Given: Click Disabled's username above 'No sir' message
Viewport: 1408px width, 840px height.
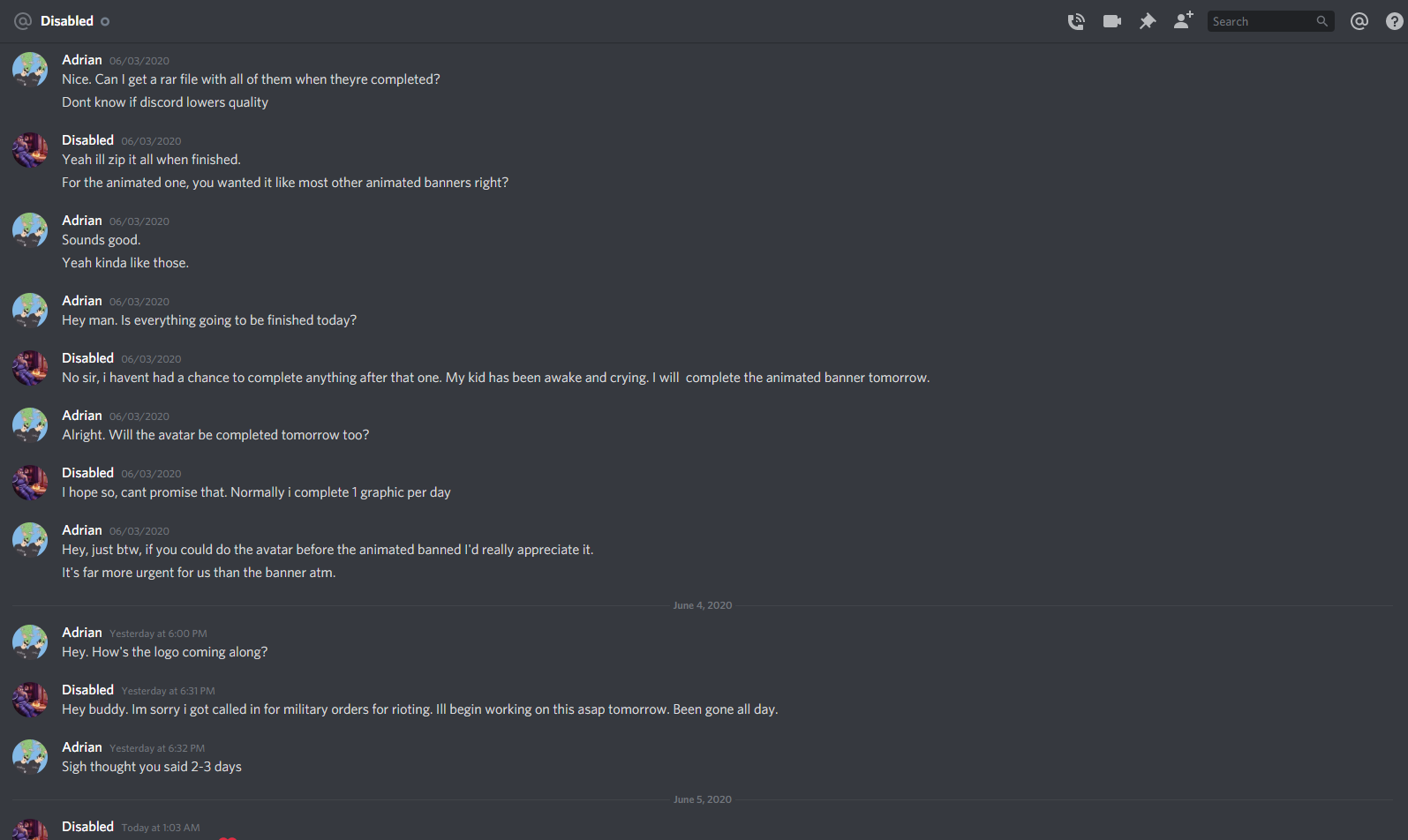Looking at the screenshot, I should coord(87,358).
